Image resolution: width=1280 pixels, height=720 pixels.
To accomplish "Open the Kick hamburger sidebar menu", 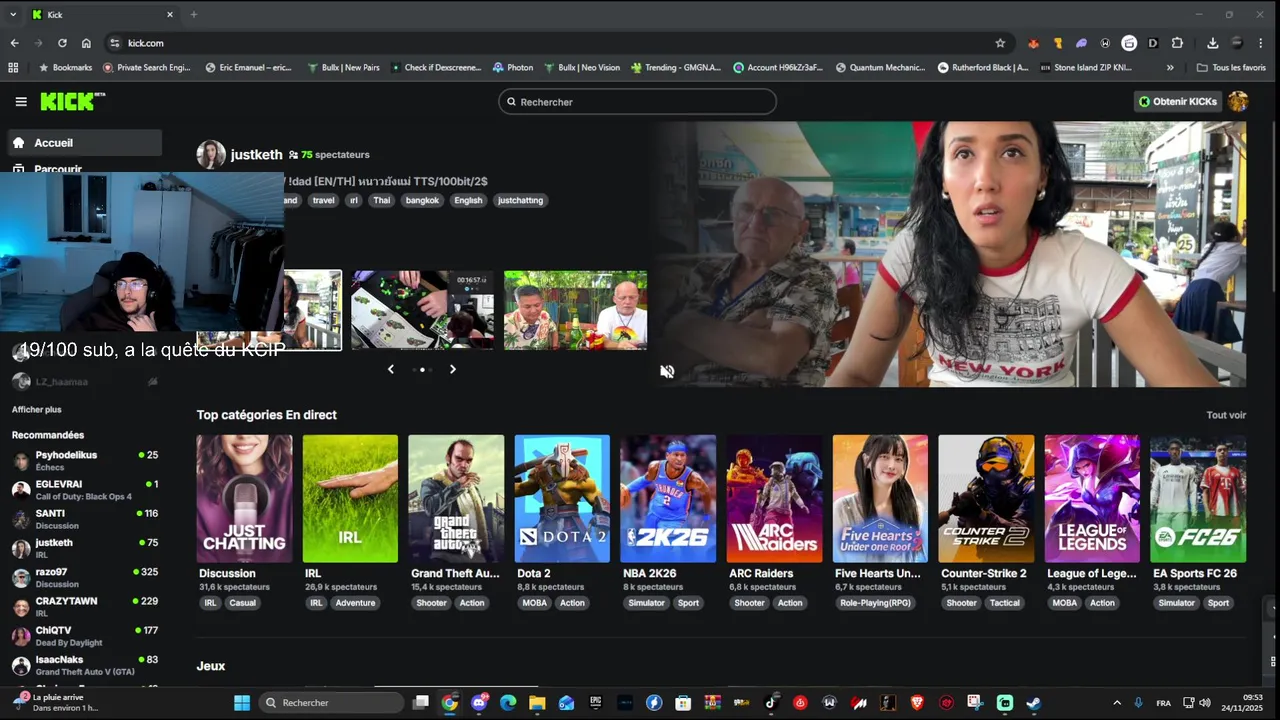I will click(21, 101).
